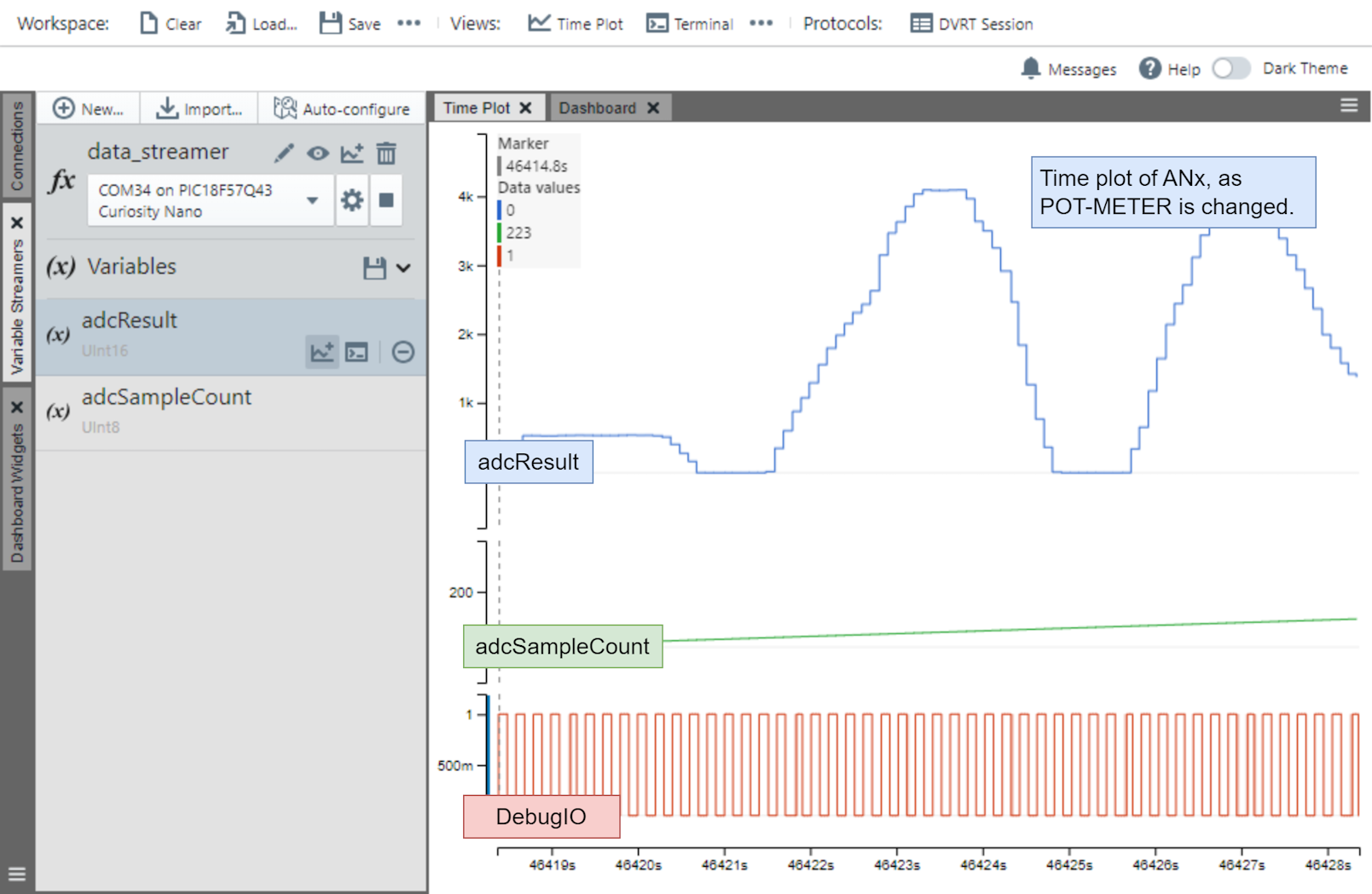Open the COM34 port selection dropdown
The image size is (1372, 894).
coord(312,200)
